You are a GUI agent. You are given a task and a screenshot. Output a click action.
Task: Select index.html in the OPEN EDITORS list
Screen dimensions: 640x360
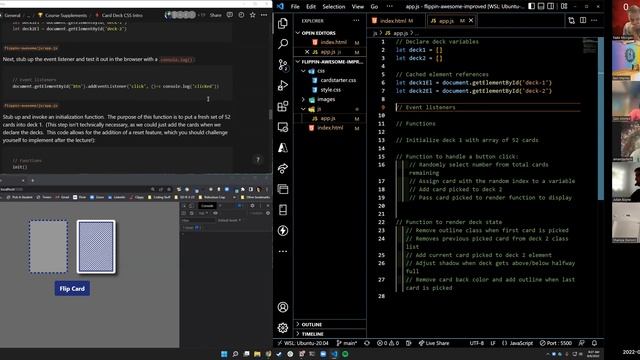[333, 42]
